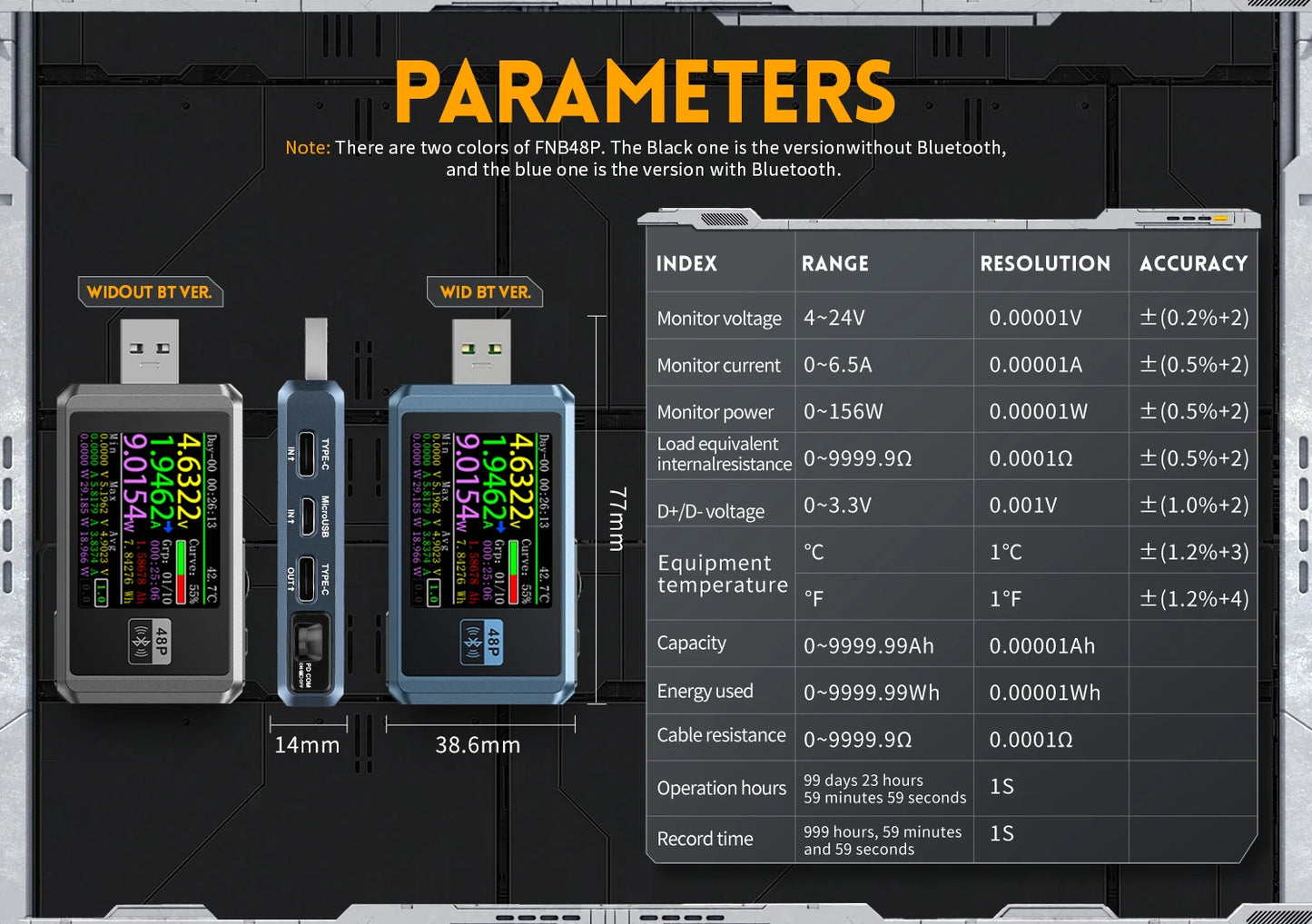Click the 38.6mm dimension label

click(479, 745)
